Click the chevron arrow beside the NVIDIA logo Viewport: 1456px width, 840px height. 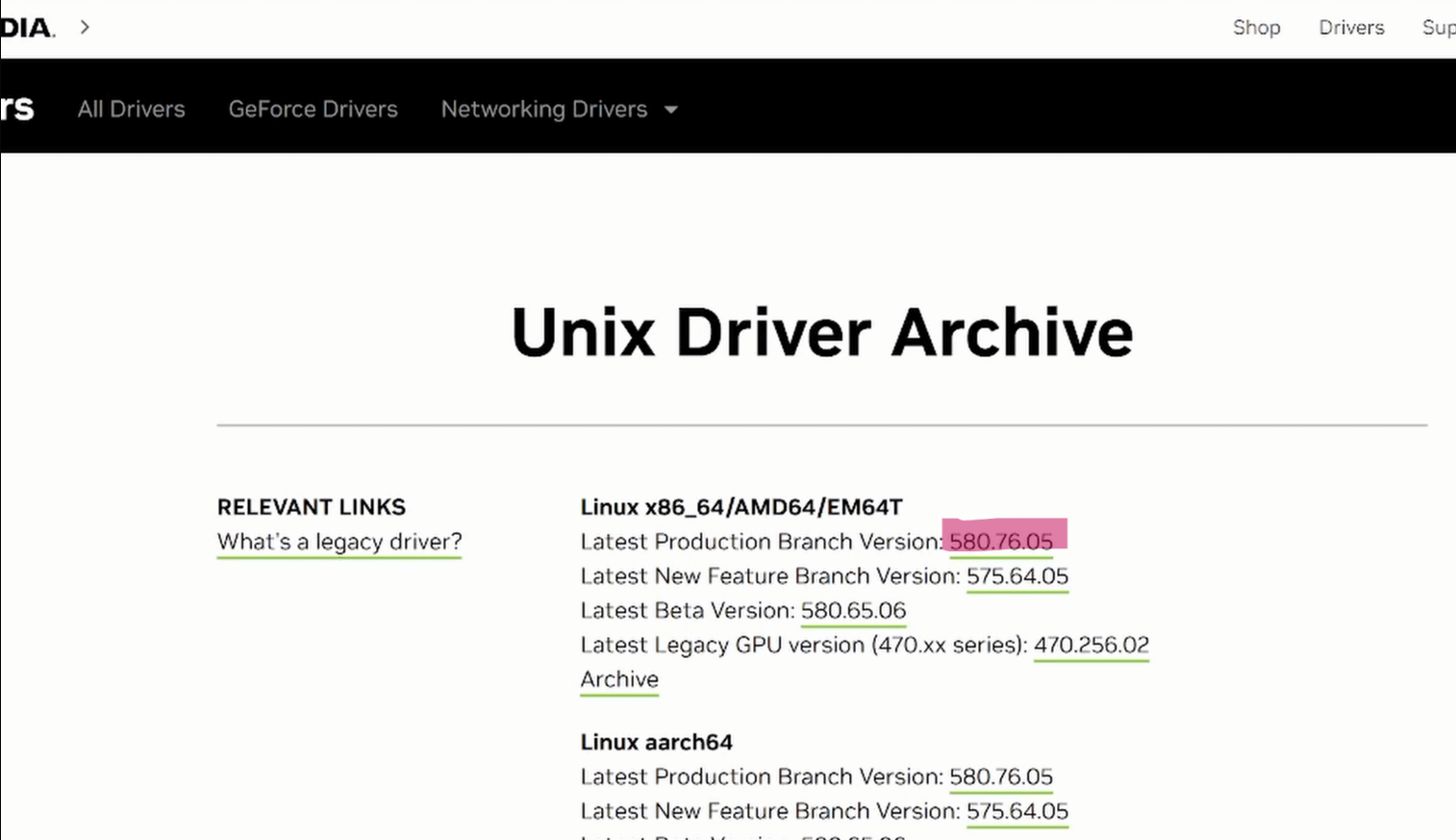point(85,27)
